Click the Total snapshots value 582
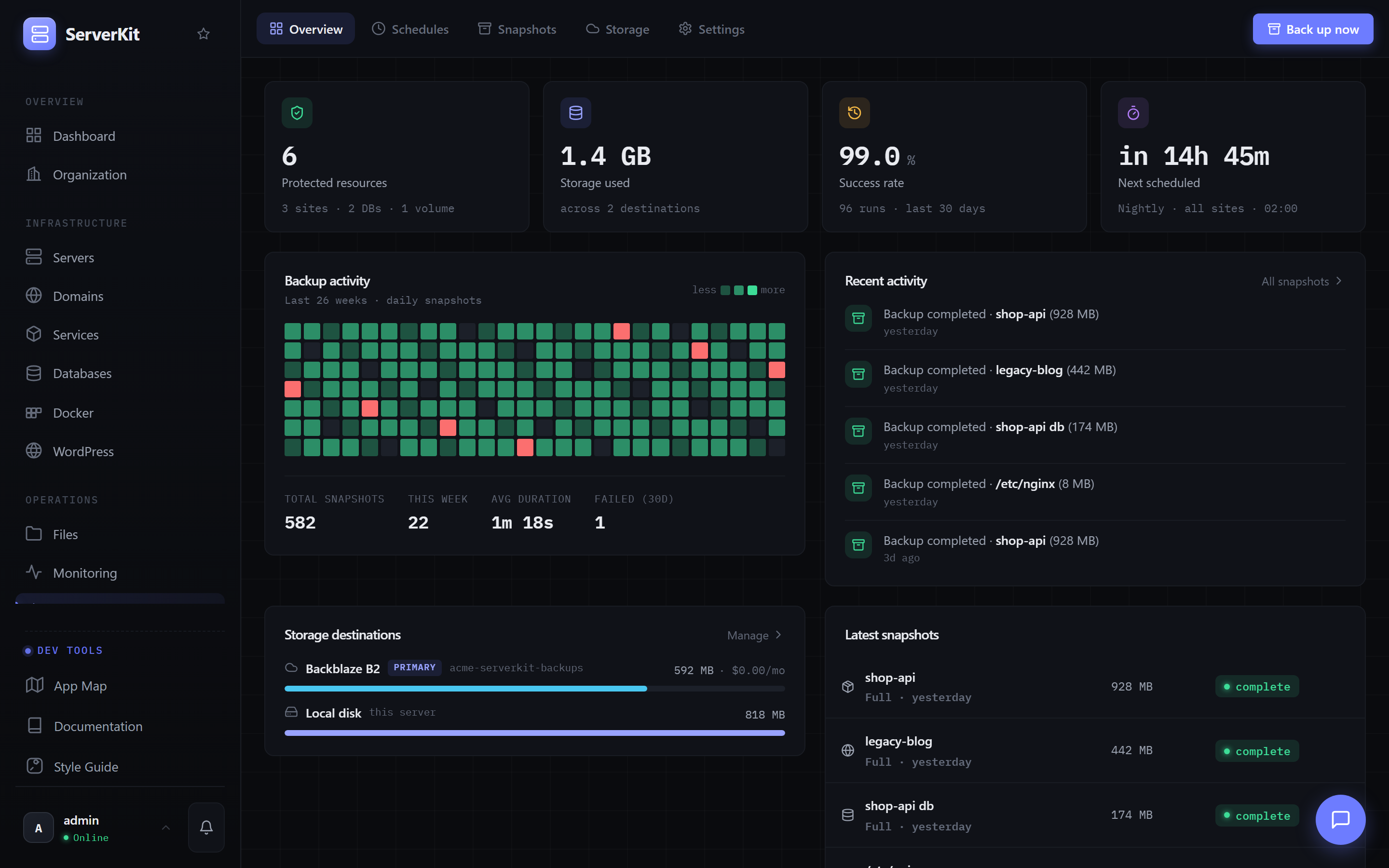1389x868 pixels. (x=300, y=522)
